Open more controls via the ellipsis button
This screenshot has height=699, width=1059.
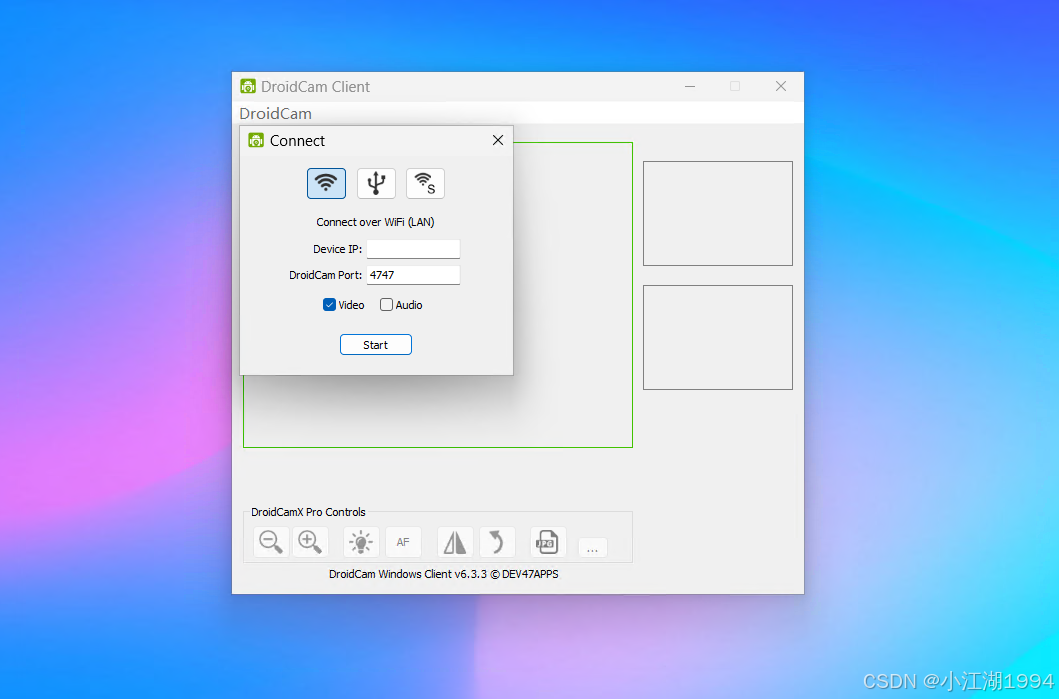[592, 548]
